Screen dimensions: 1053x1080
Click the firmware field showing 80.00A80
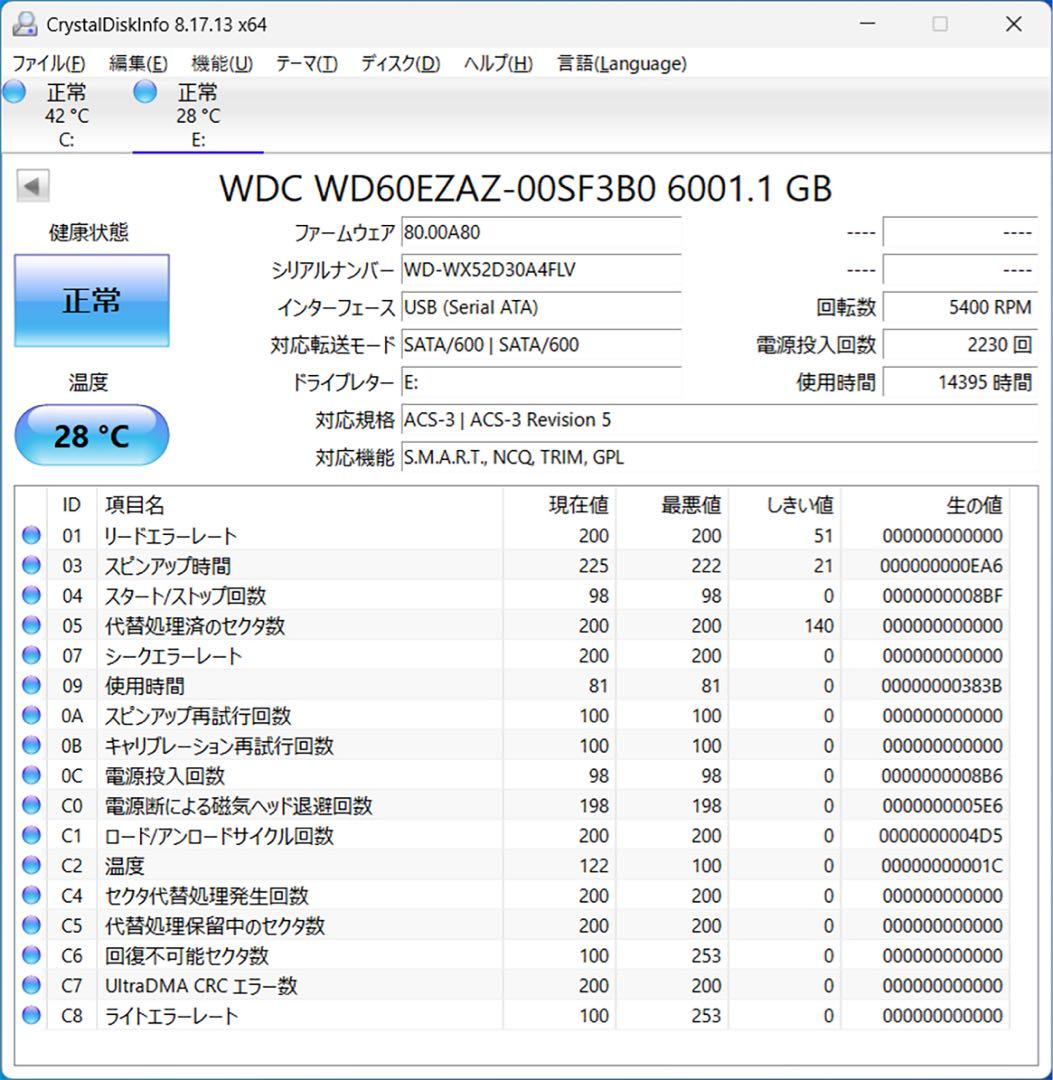(540, 232)
